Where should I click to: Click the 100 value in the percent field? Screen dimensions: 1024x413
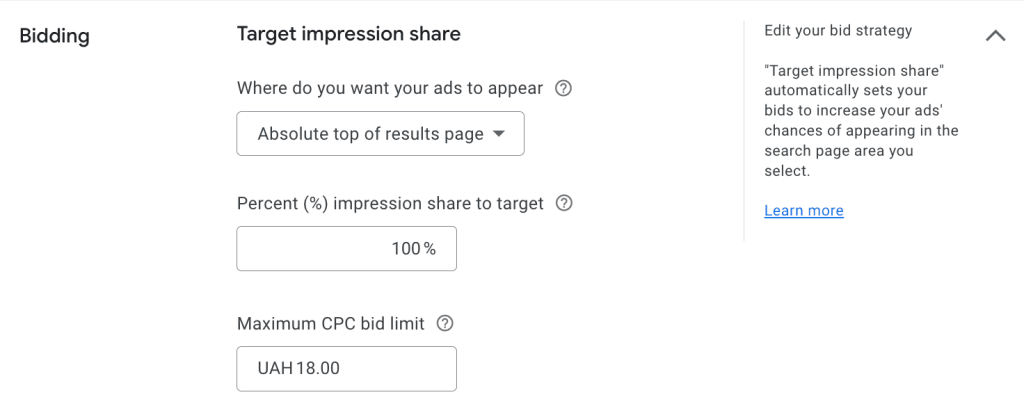(406, 249)
